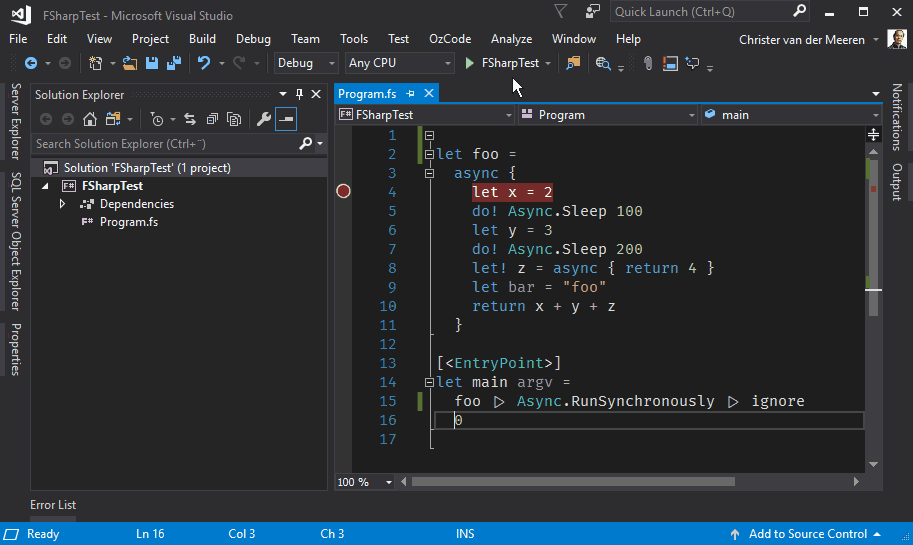Navigate backward with the blue back arrow
This screenshot has height=545, width=913.
[31, 63]
